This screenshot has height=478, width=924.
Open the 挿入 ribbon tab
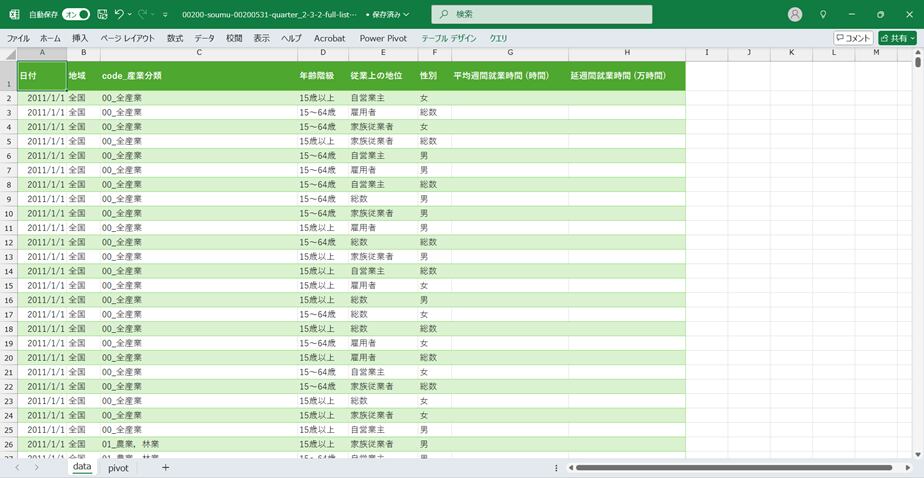tap(80, 38)
